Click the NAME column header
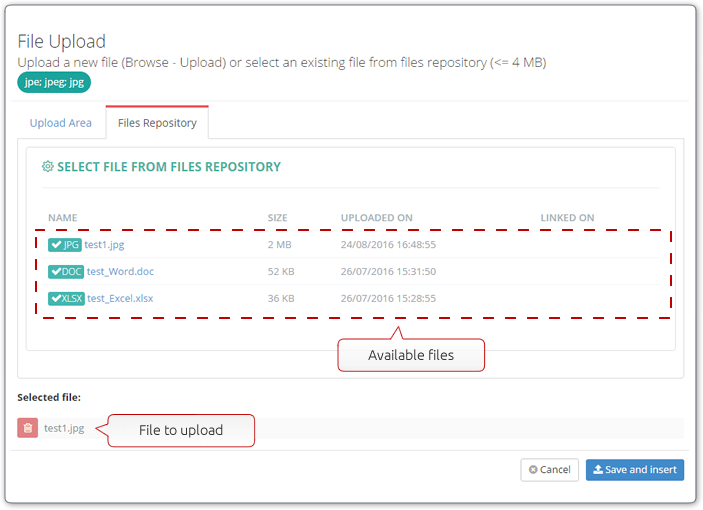 pos(63,218)
